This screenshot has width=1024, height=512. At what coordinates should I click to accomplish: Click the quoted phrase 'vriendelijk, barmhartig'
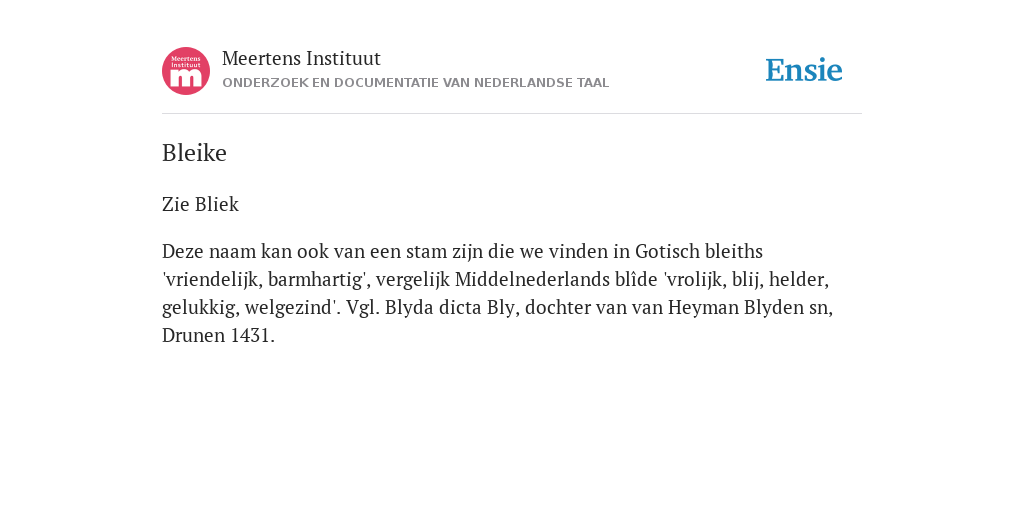pos(266,280)
